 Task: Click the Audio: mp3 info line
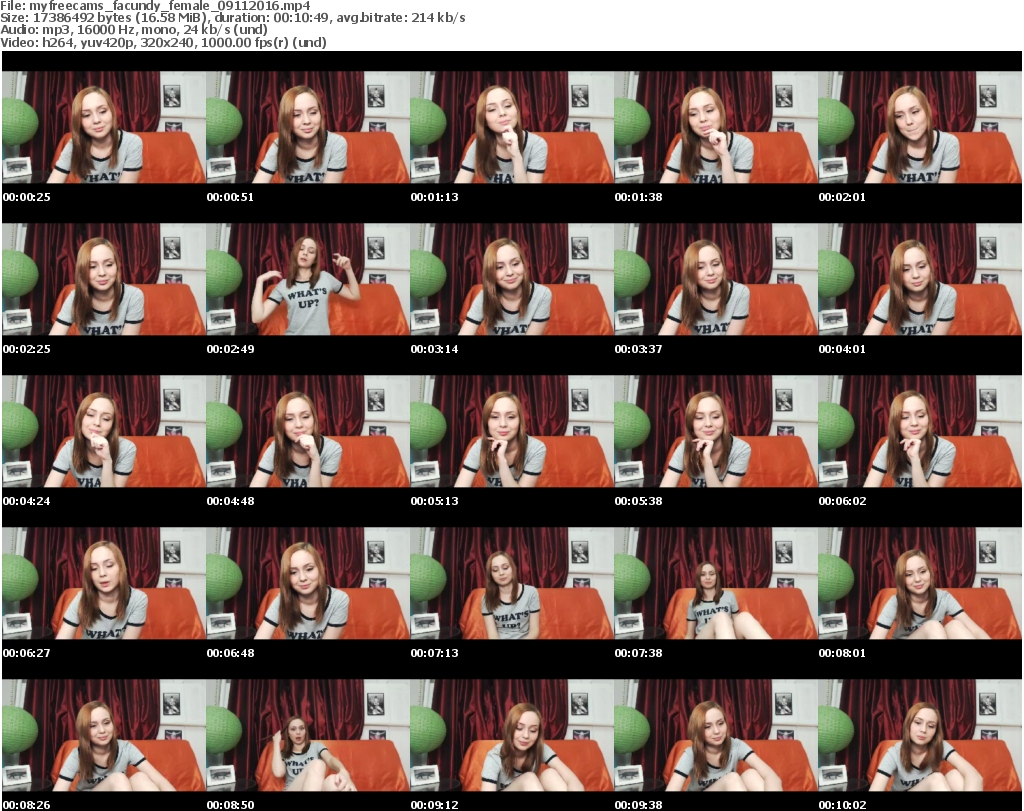134,30
